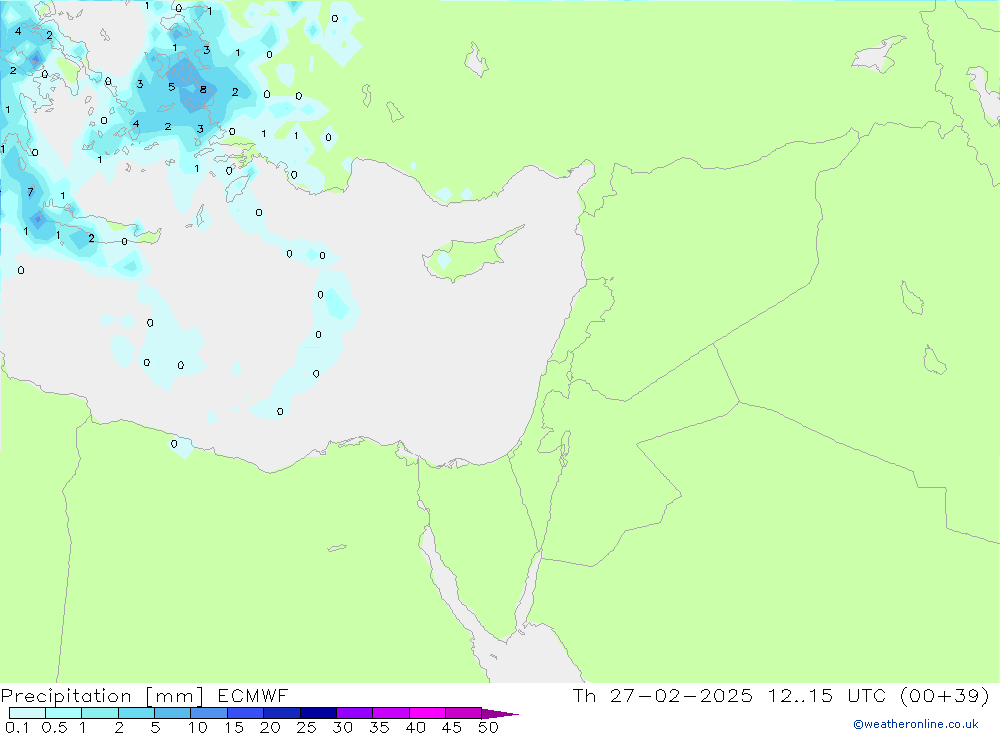The image size is (1000, 733).
Task: Select the 30–35 mm legend swatch
Action: 355,713
